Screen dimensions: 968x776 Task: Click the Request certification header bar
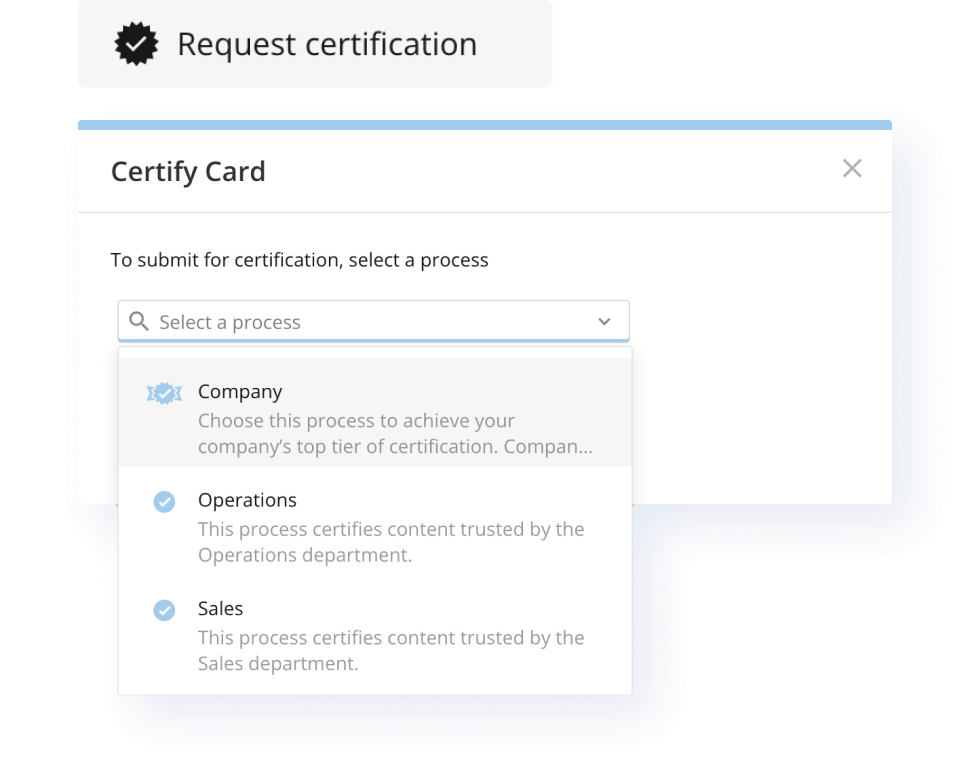(x=315, y=44)
